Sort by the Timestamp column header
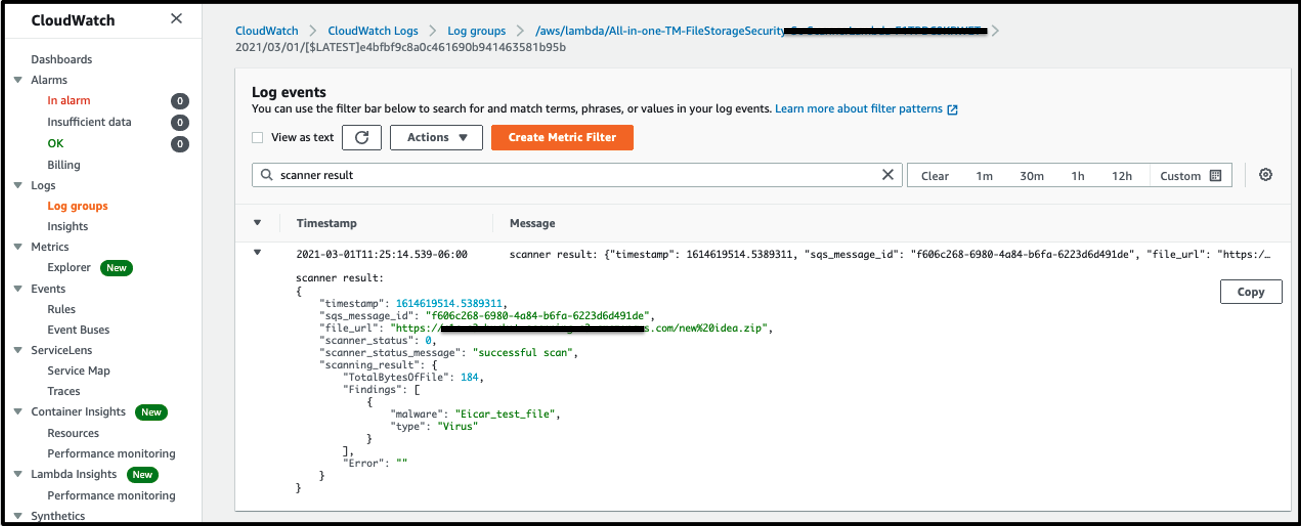The height and width of the screenshot is (526, 1301). [326, 223]
